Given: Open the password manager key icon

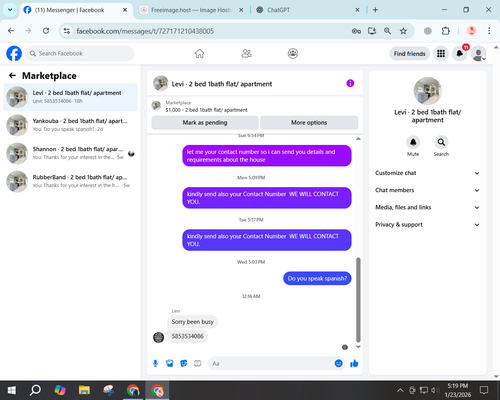Looking at the screenshot, I should (x=356, y=31).
